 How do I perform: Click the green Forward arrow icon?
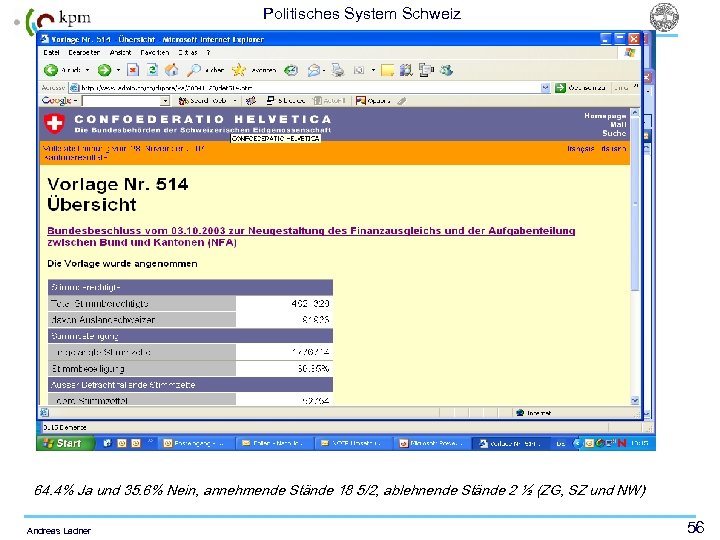(x=104, y=70)
